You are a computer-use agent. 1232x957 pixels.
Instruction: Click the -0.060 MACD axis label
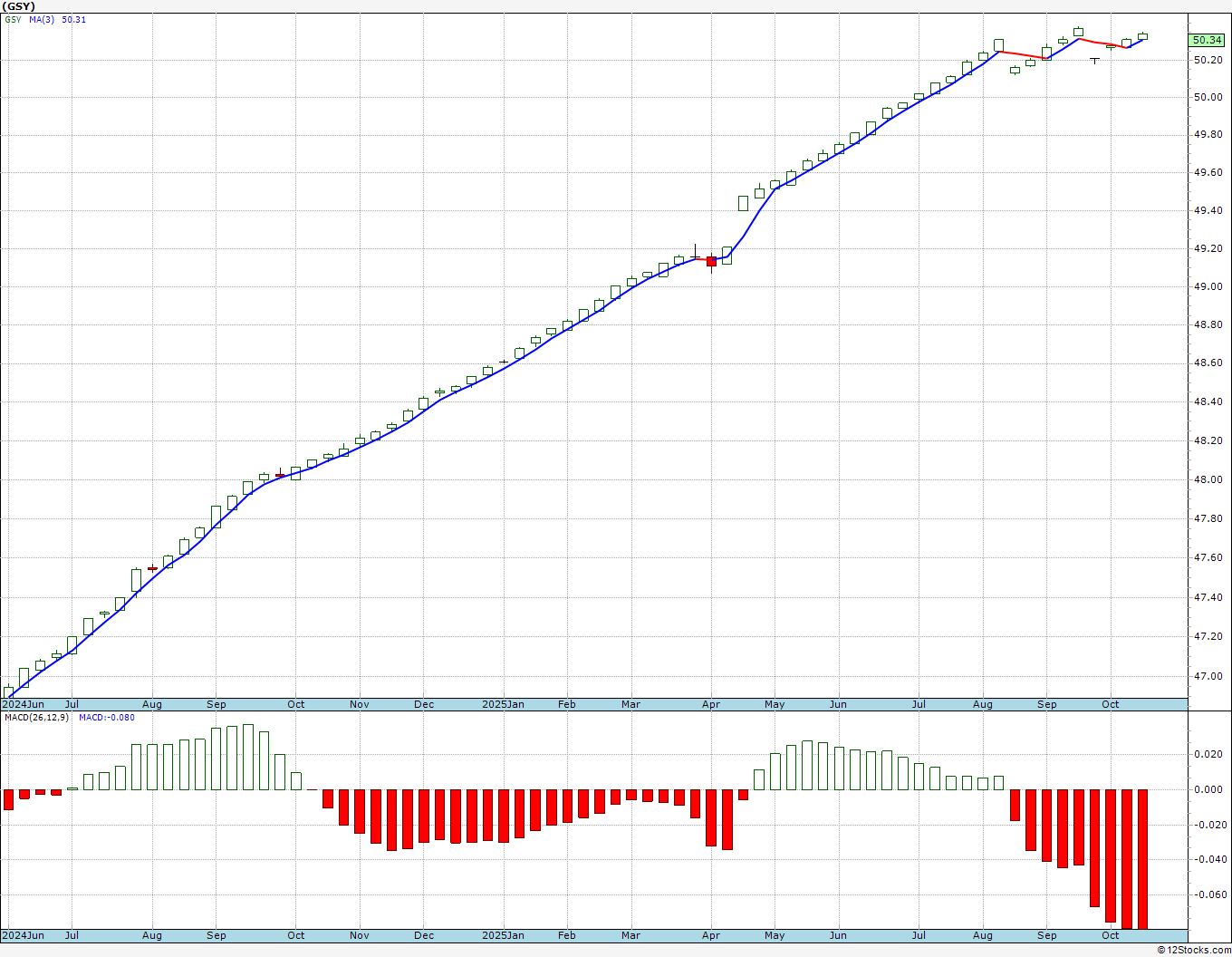pos(1206,895)
